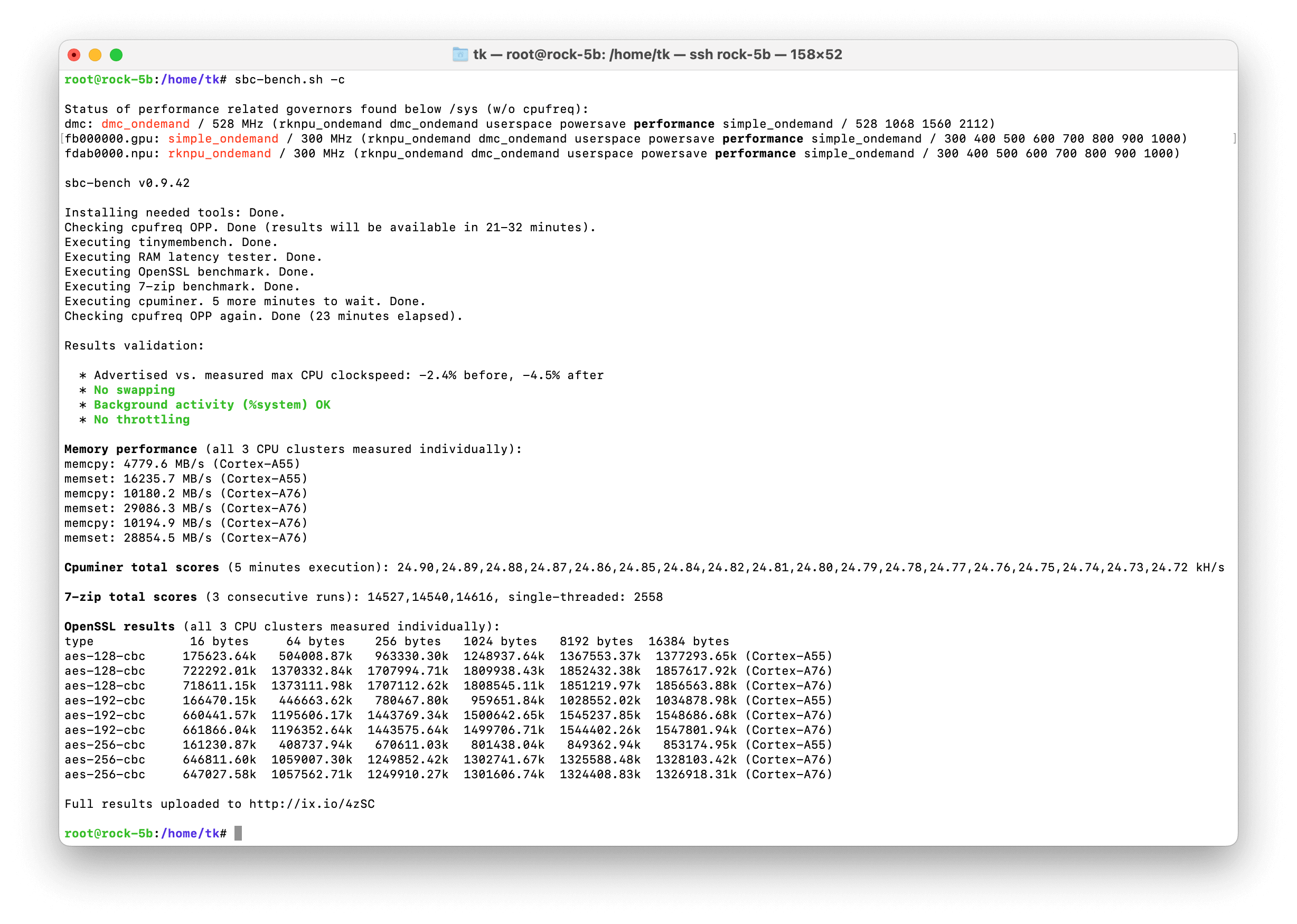
Task: Open the http://ix.io/4zSC results link
Action: coord(312,804)
